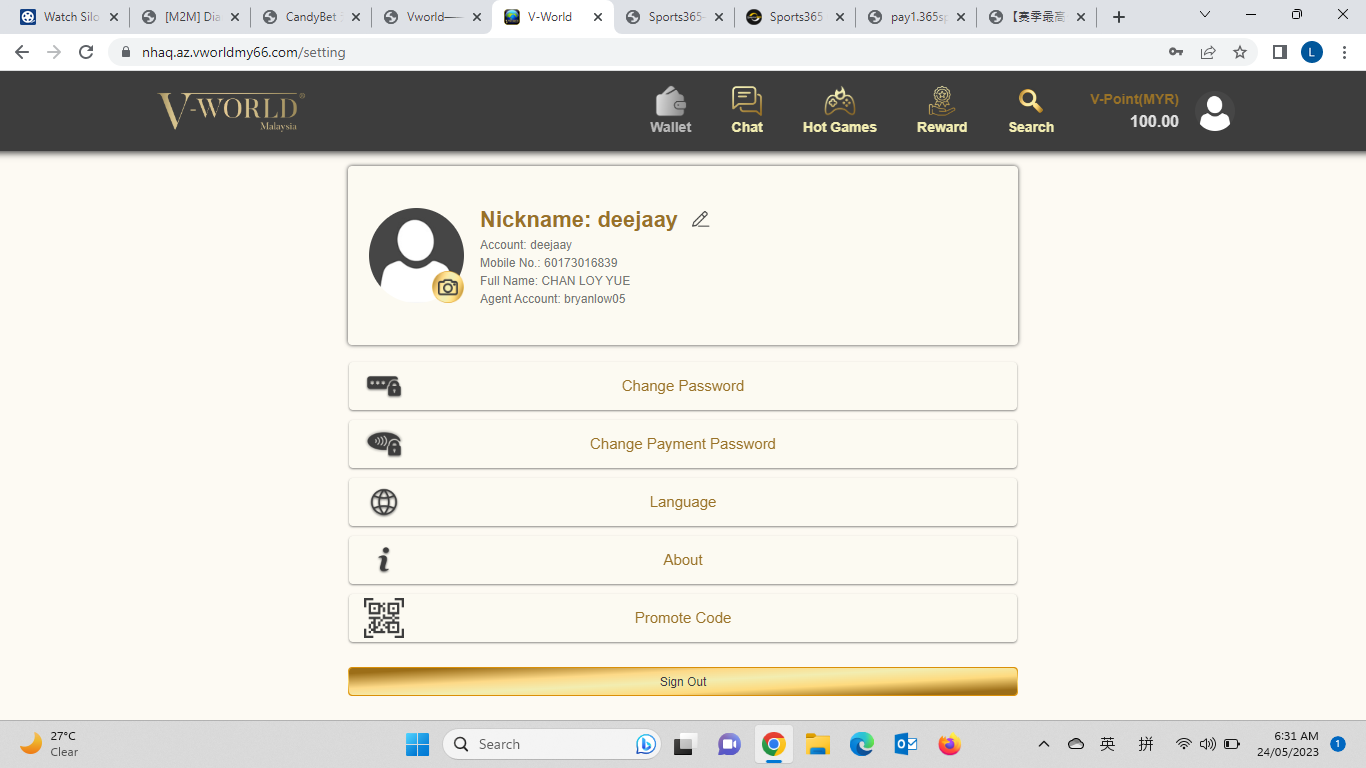Screen dimensions: 1366x768
Task: Click the V-World Malaysia logo
Action: (x=231, y=111)
